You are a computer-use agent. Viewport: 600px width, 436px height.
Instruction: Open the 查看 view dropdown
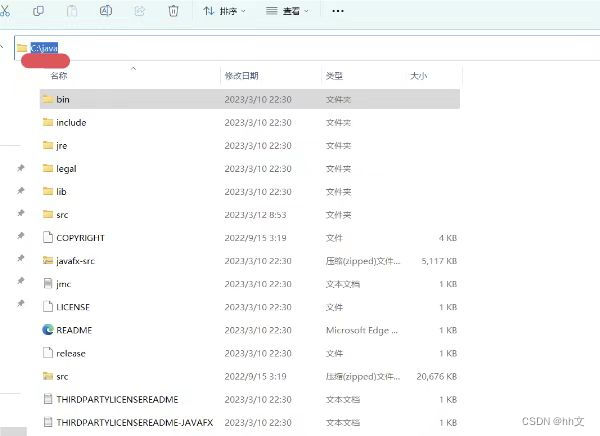pos(287,11)
